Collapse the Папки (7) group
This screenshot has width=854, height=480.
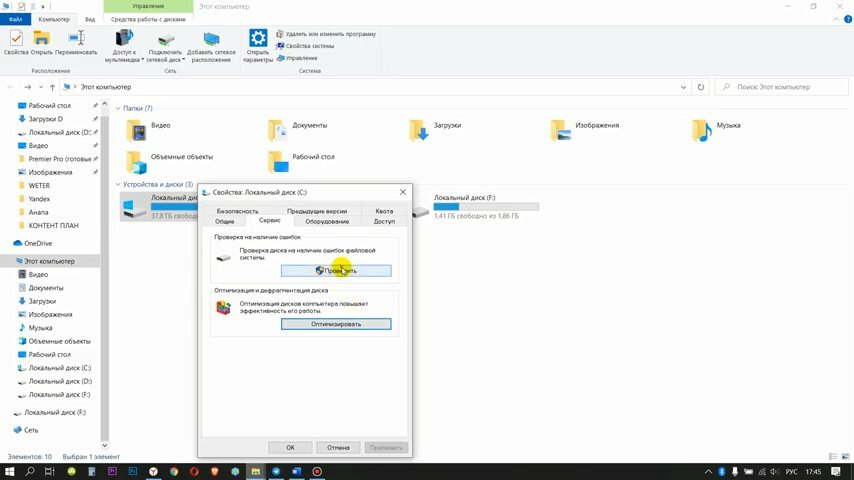[x=118, y=108]
